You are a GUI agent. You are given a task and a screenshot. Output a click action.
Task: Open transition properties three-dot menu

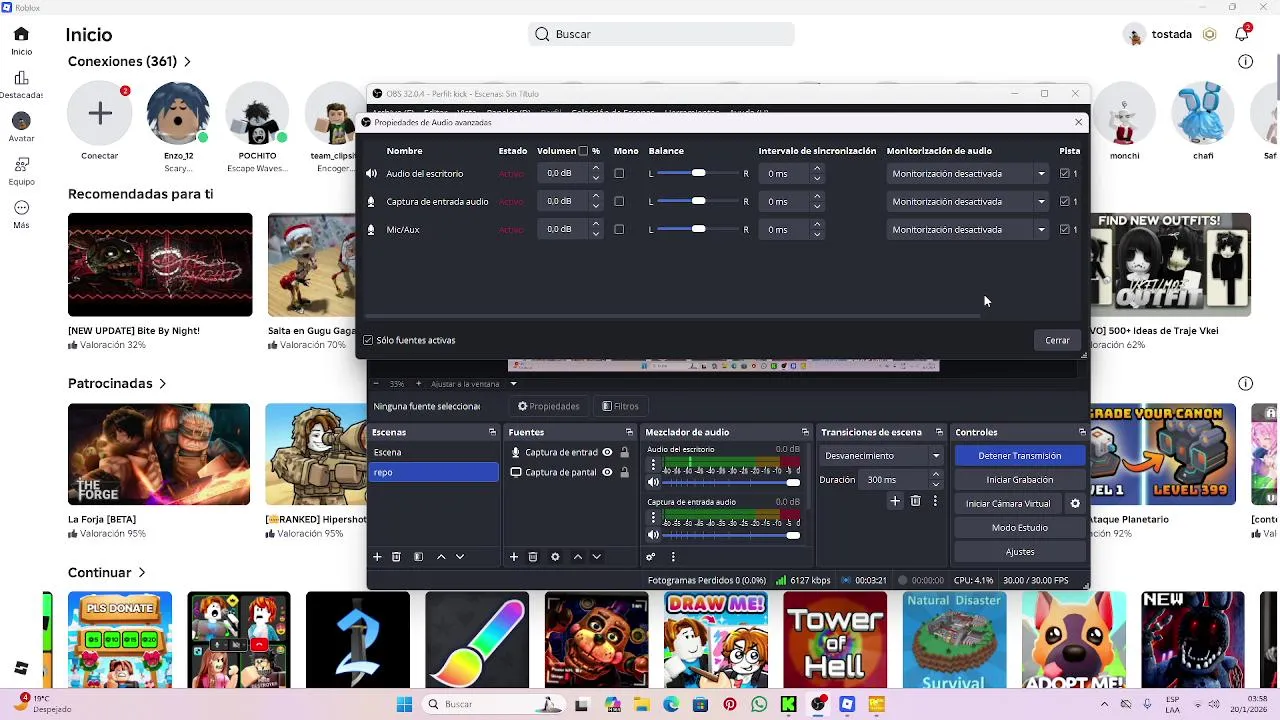pos(935,501)
